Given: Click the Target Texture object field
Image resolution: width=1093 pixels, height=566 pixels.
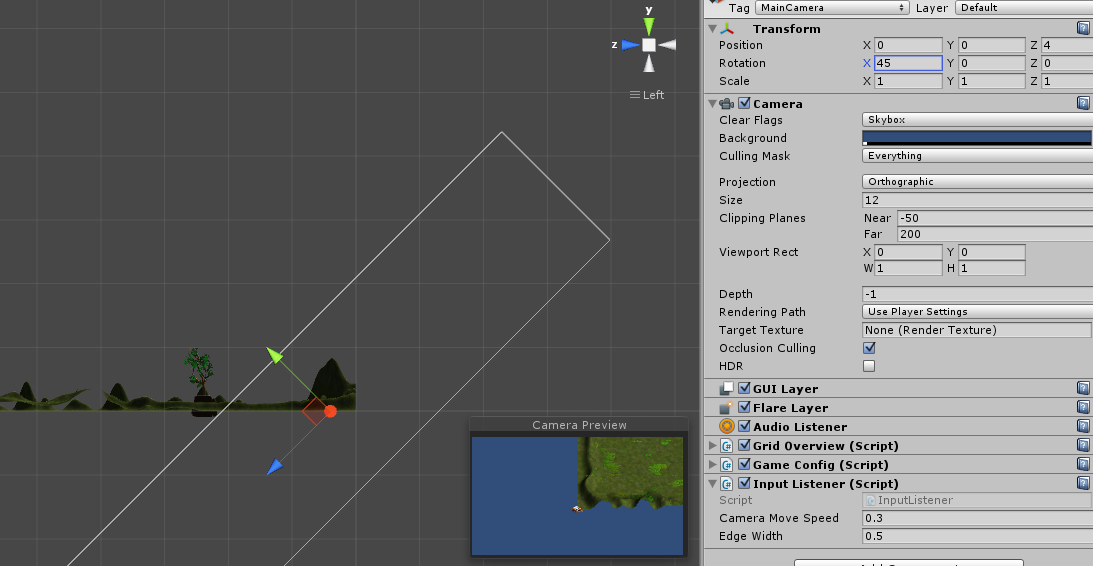Looking at the screenshot, I should click(x=977, y=330).
